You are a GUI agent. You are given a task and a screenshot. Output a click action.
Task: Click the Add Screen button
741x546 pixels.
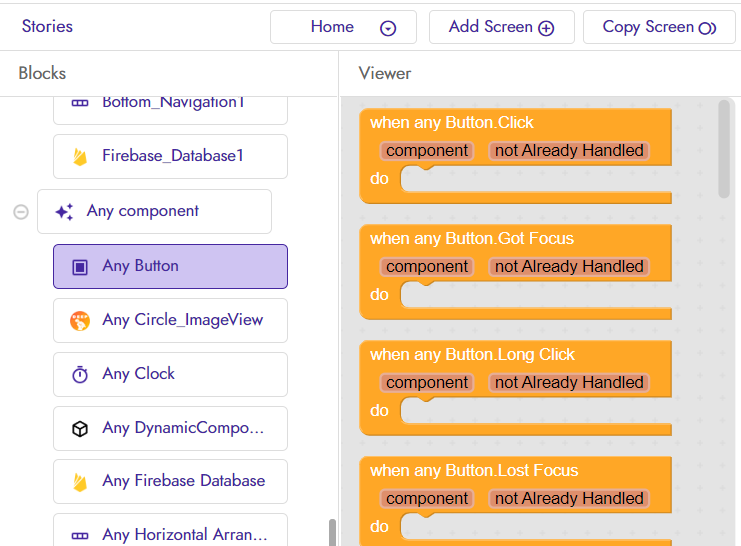[501, 27]
